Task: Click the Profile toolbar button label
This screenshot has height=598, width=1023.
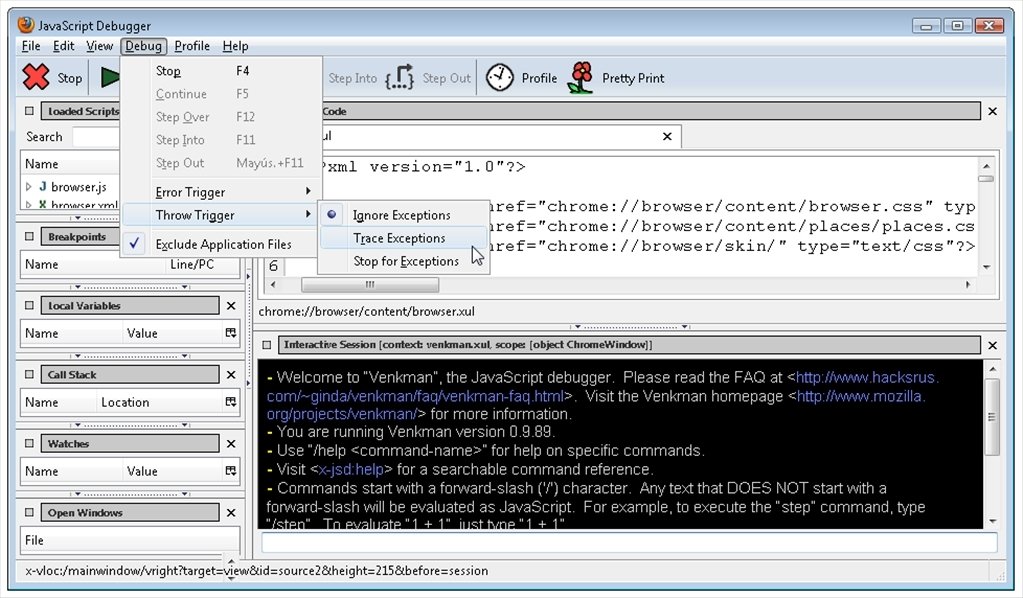Action: [539, 78]
